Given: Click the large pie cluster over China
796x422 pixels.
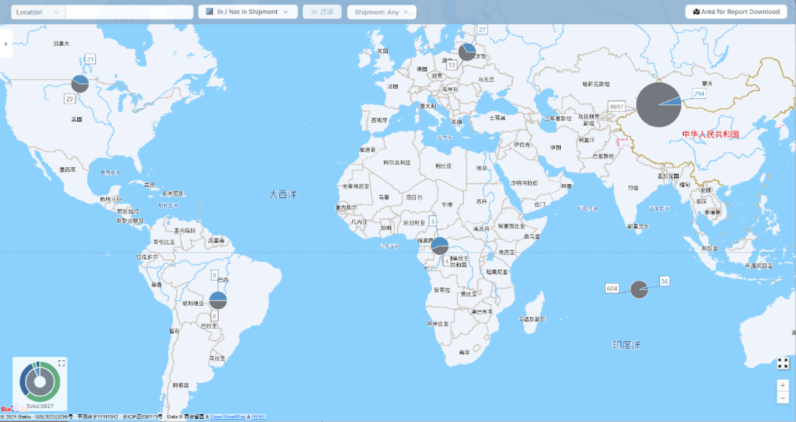Looking at the screenshot, I should (x=659, y=104).
